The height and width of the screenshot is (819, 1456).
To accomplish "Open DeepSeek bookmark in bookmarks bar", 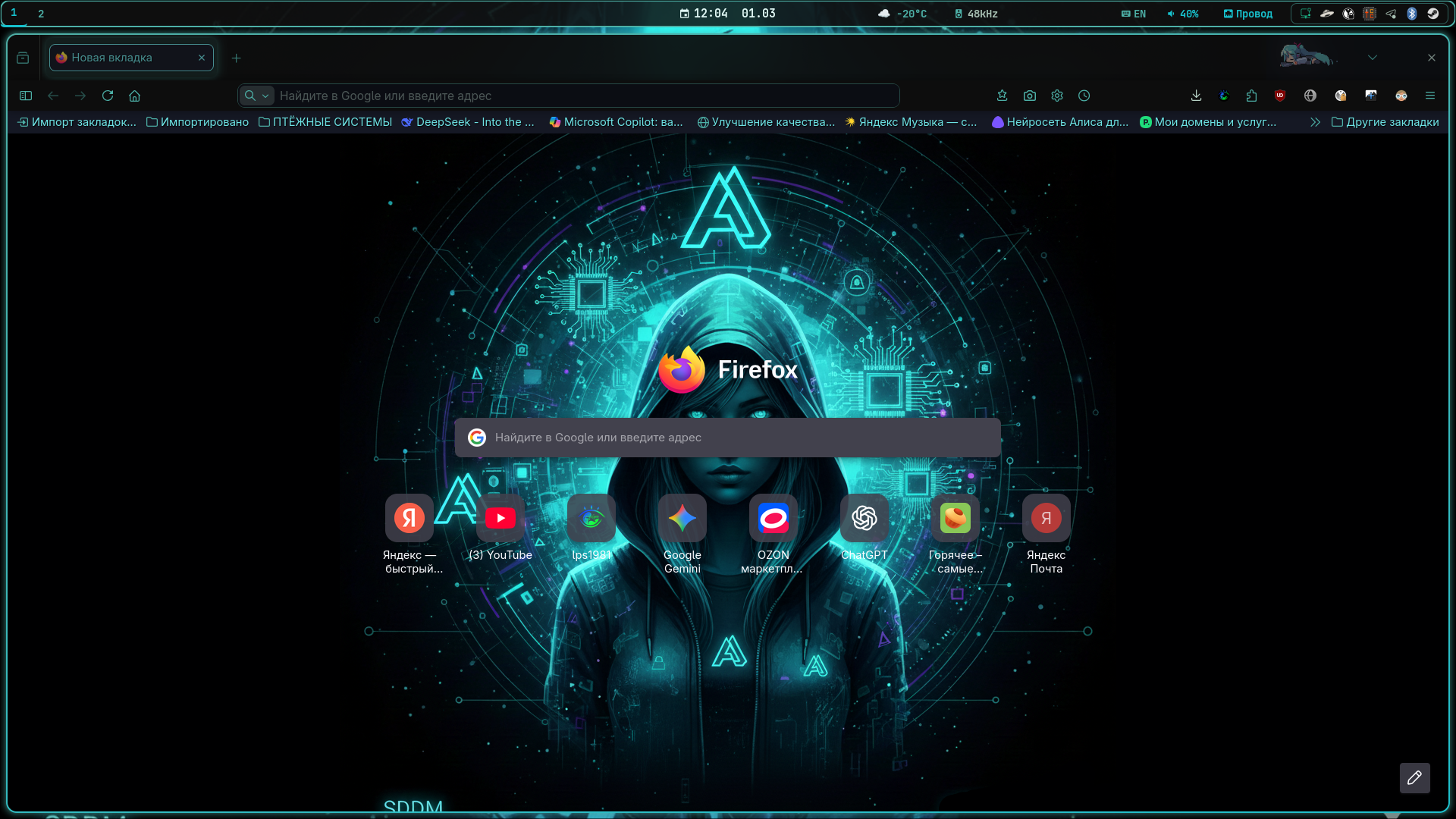I will click(468, 122).
